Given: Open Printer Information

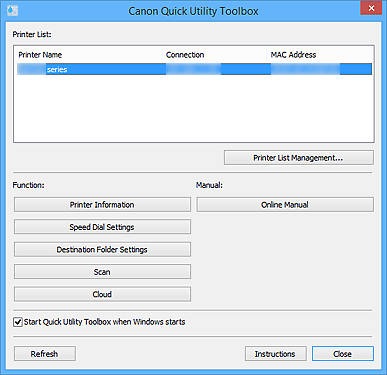Looking at the screenshot, I should pyautogui.click(x=102, y=205).
